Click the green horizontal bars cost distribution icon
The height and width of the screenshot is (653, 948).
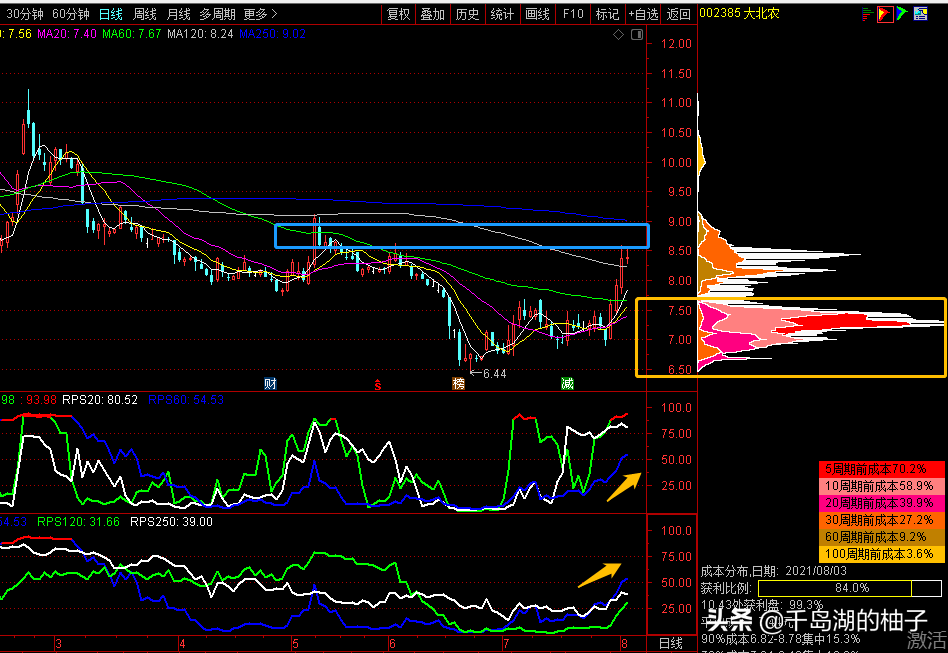(866, 14)
